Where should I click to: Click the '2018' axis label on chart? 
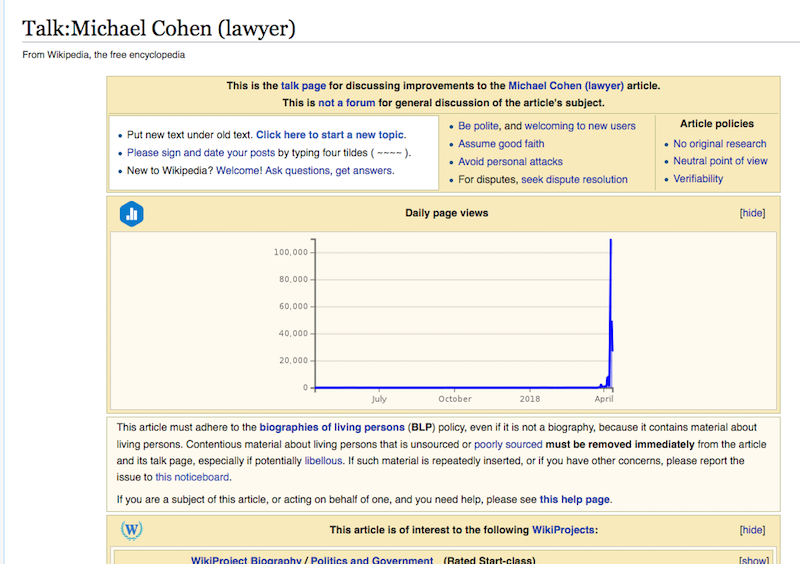[530, 399]
